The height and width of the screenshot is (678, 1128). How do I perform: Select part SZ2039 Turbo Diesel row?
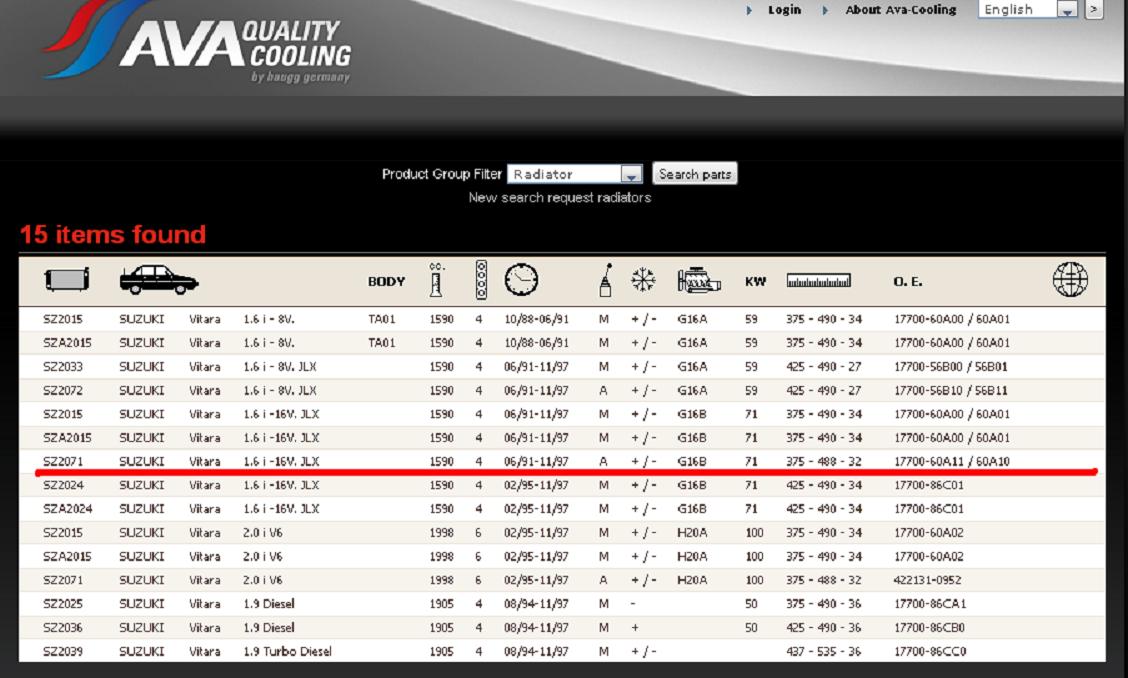coord(63,652)
